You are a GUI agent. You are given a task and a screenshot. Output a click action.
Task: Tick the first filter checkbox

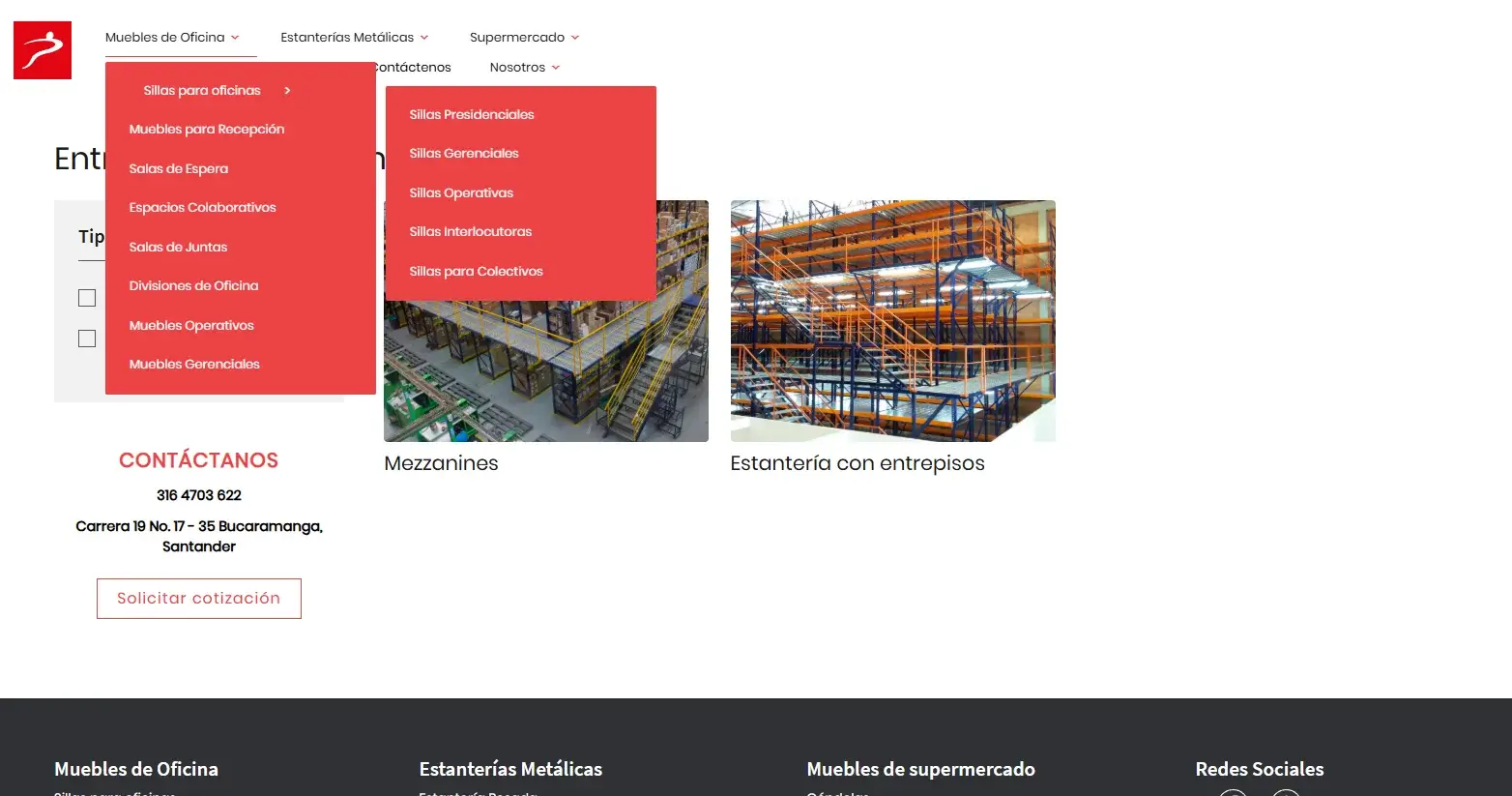pos(87,298)
